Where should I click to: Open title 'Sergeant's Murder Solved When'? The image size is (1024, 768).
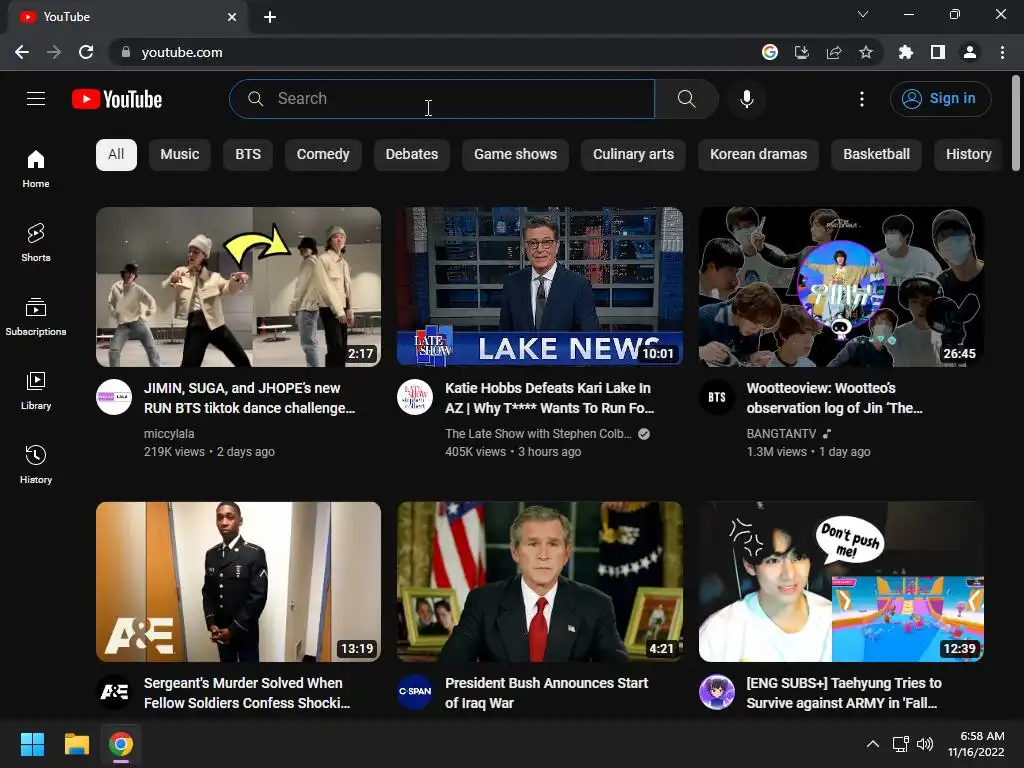coord(248,693)
